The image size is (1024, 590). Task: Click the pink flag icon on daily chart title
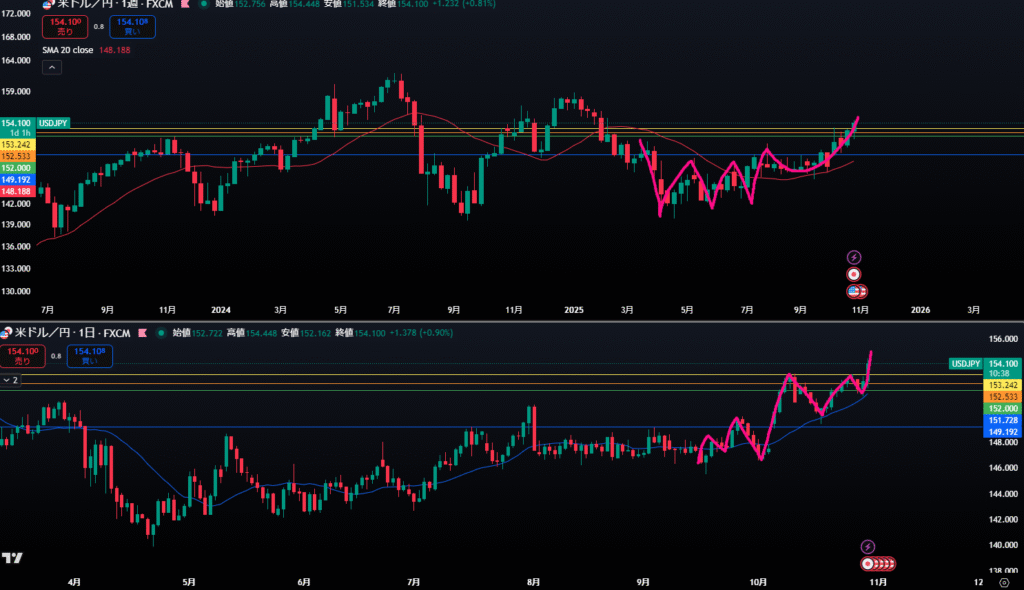[142, 332]
